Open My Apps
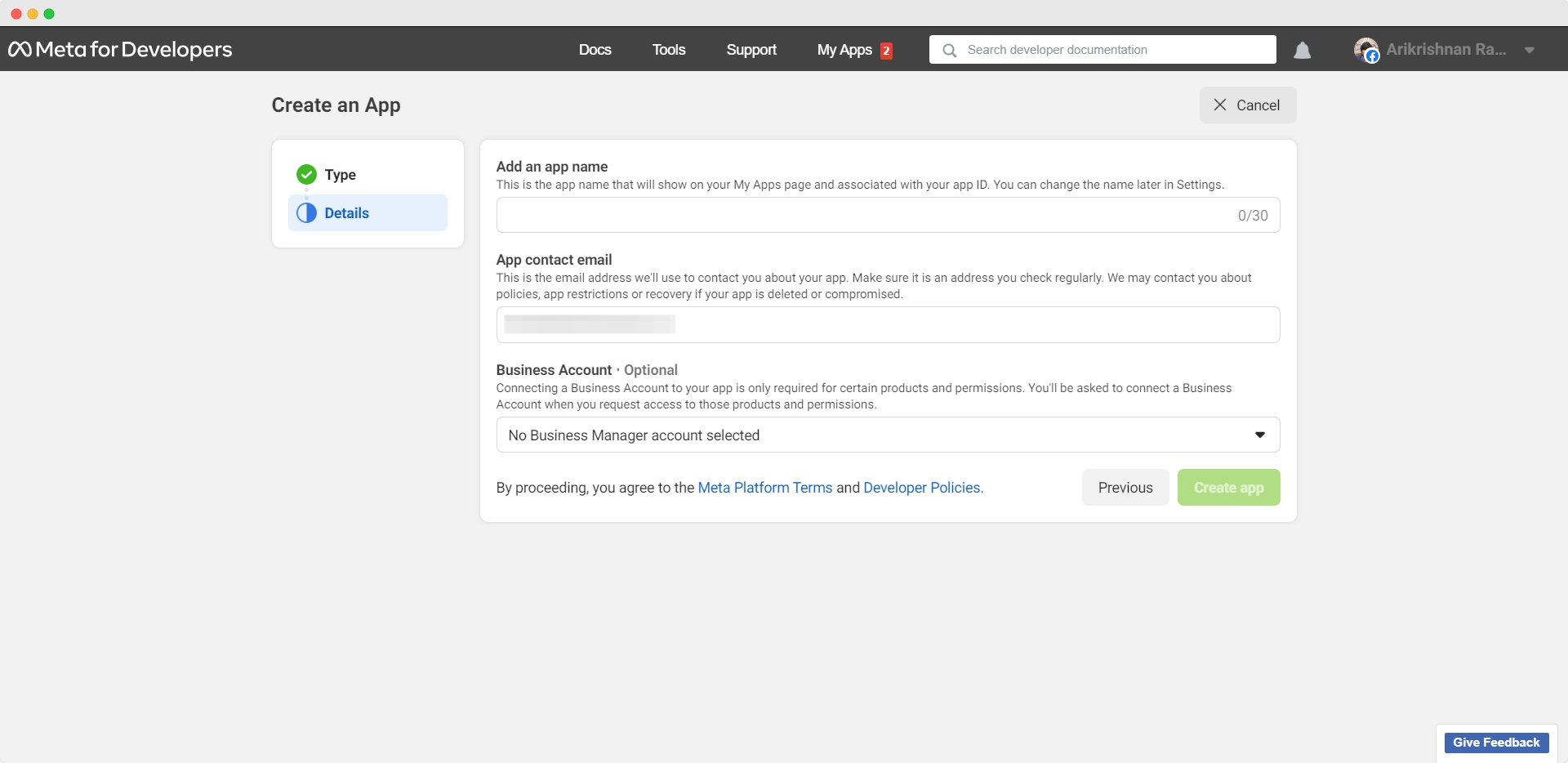The image size is (1568, 763). [x=844, y=50]
